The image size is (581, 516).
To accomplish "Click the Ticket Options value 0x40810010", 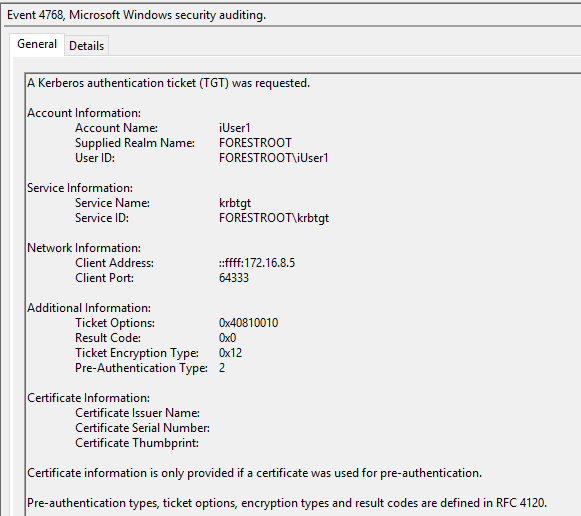I will [248, 323].
